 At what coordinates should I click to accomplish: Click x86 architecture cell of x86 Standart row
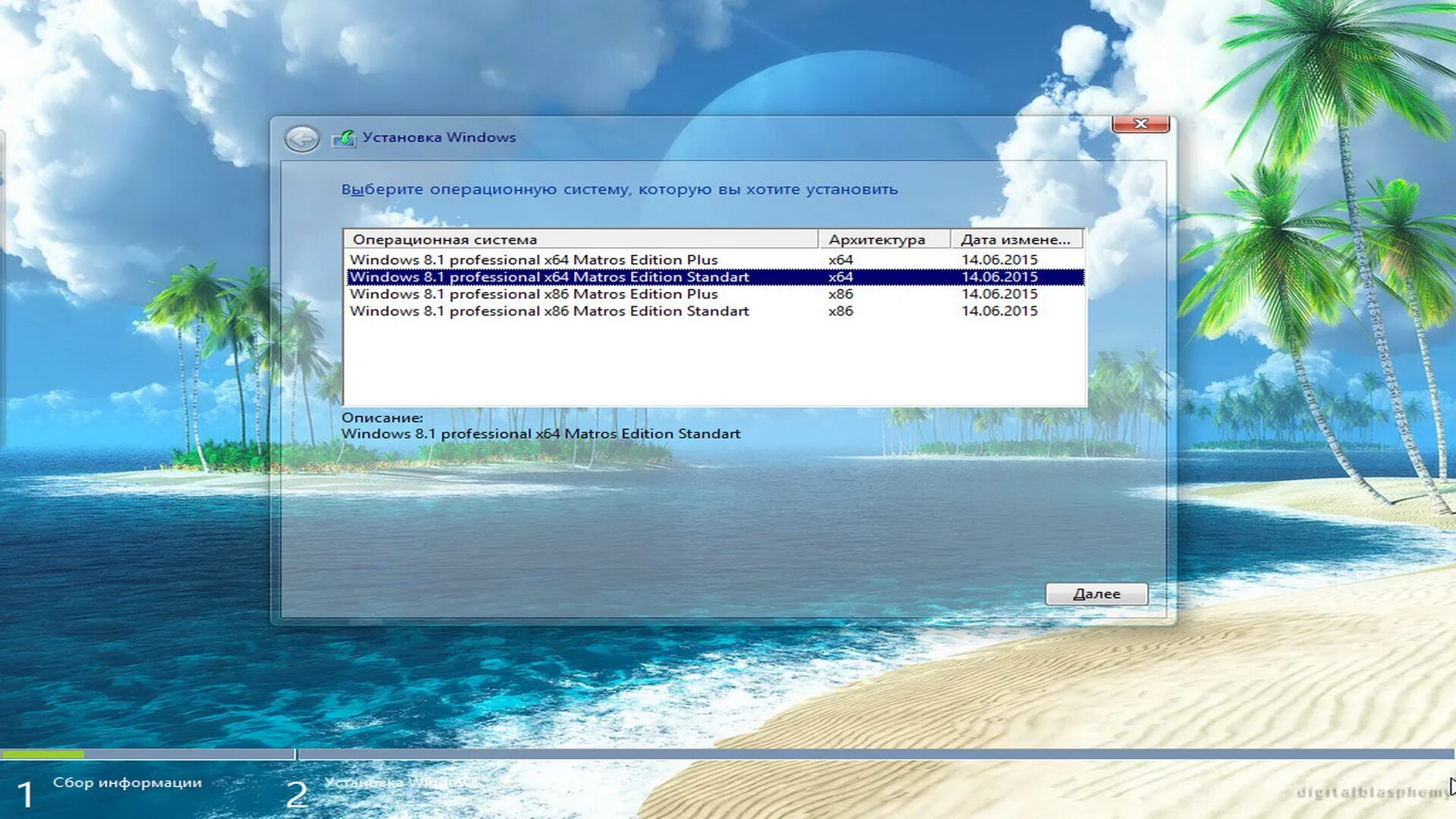click(840, 311)
